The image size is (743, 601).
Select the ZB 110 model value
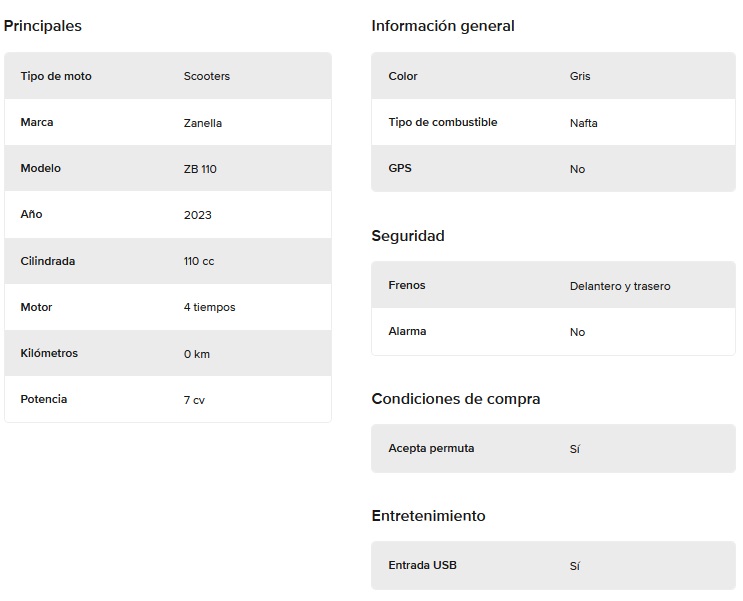coord(200,169)
